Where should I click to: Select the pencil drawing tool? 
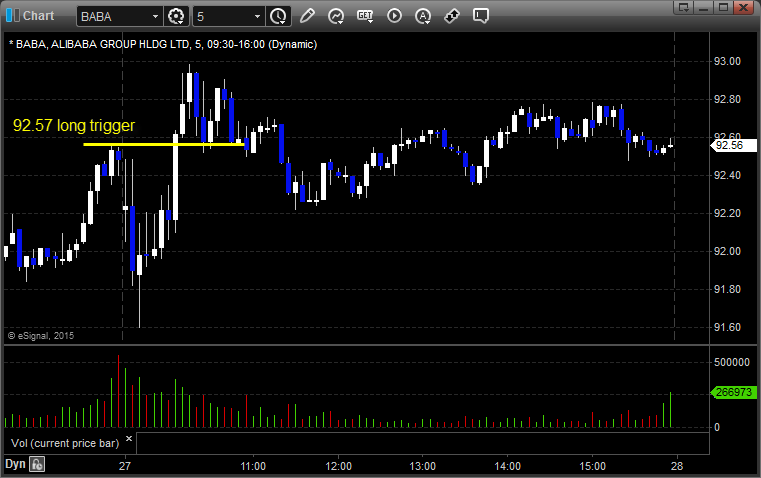tap(307, 16)
